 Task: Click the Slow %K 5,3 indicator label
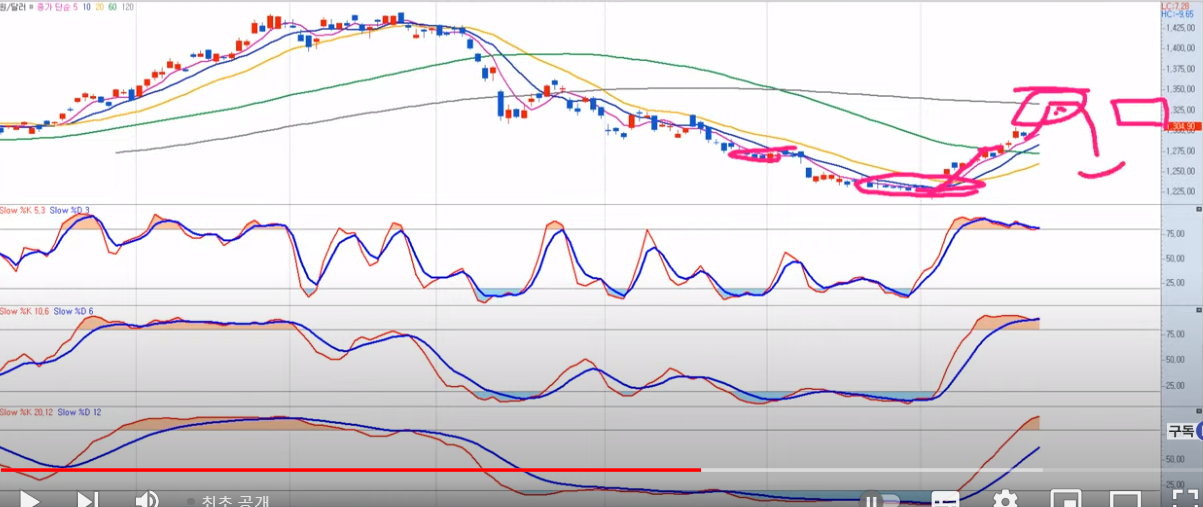[22, 209]
